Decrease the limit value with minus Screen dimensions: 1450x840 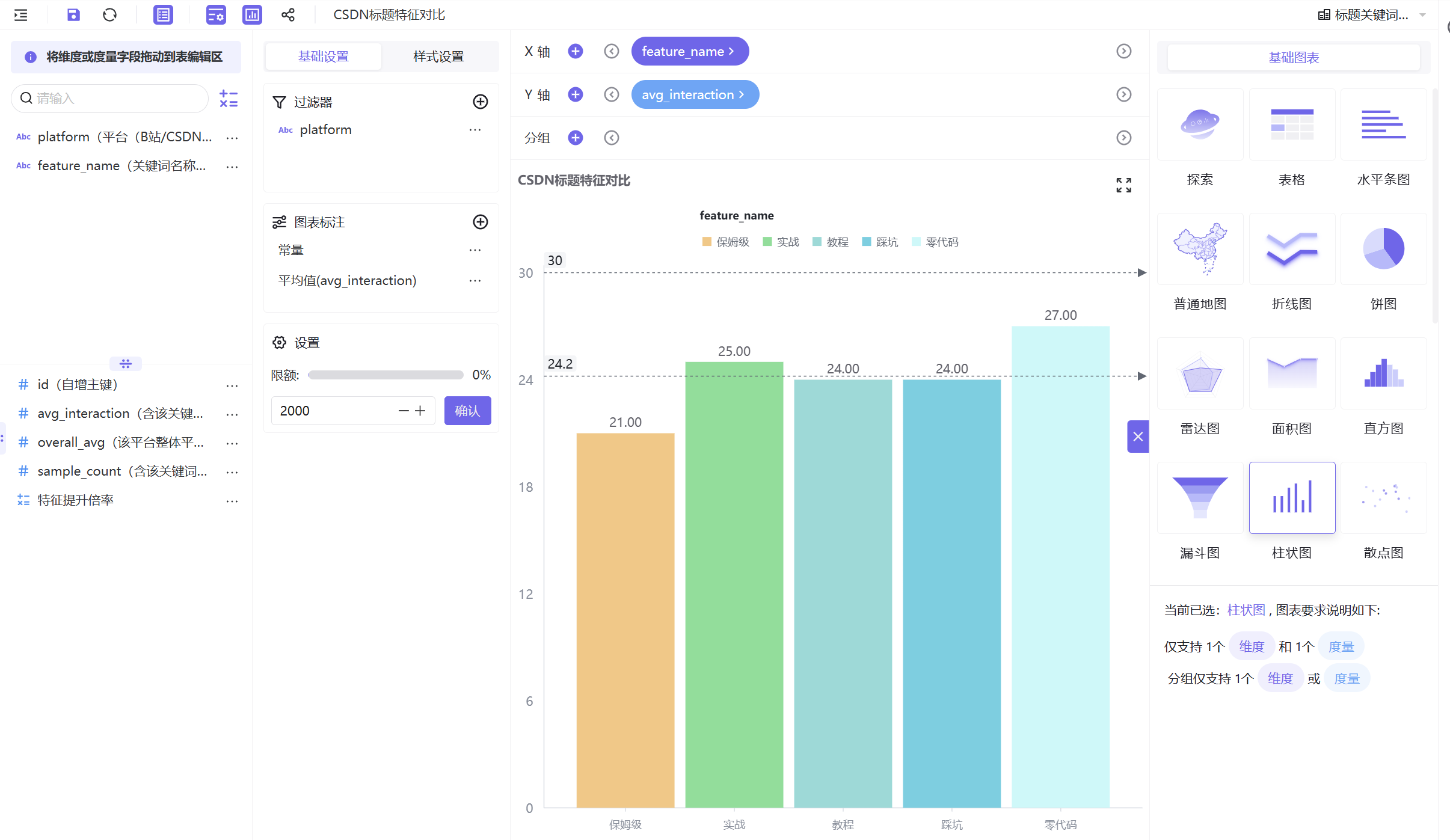click(x=404, y=411)
